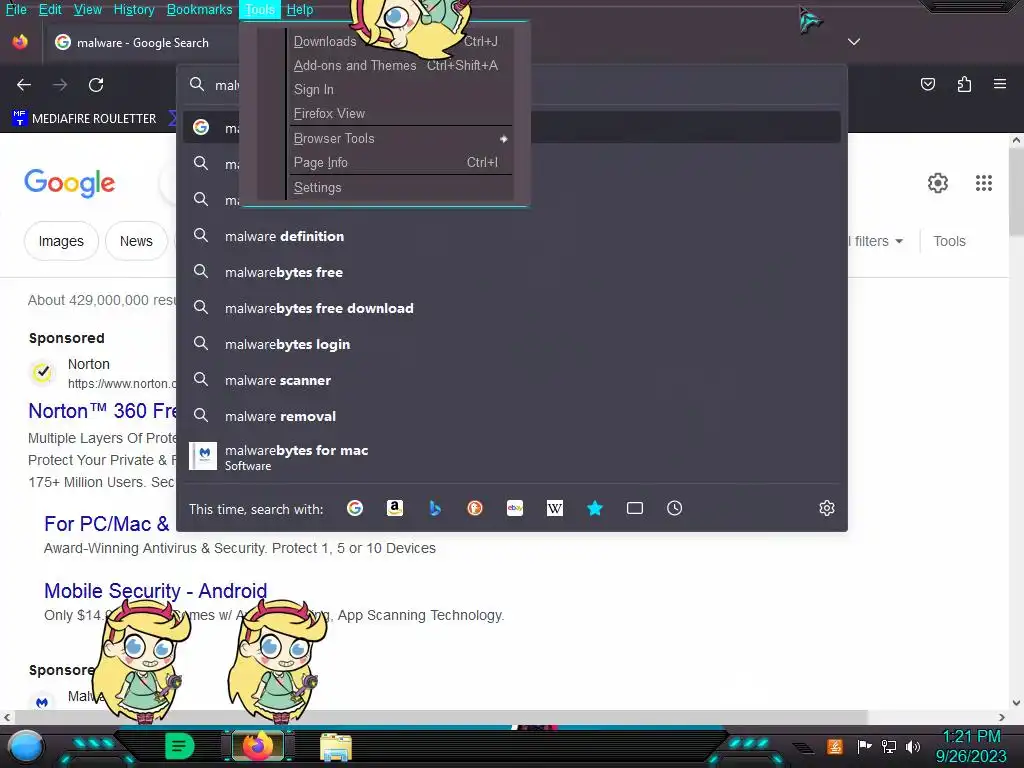Search this time with eBay icon
The image size is (1024, 768).
[515, 508]
